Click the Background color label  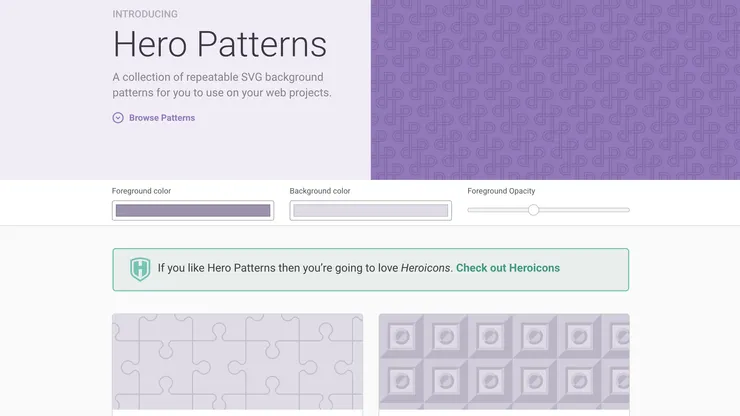320,191
